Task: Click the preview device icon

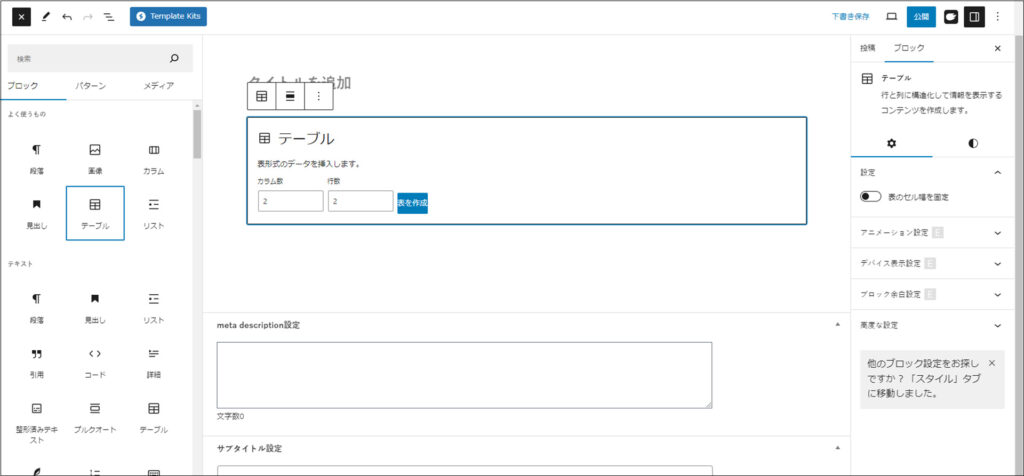Action: pos(891,17)
